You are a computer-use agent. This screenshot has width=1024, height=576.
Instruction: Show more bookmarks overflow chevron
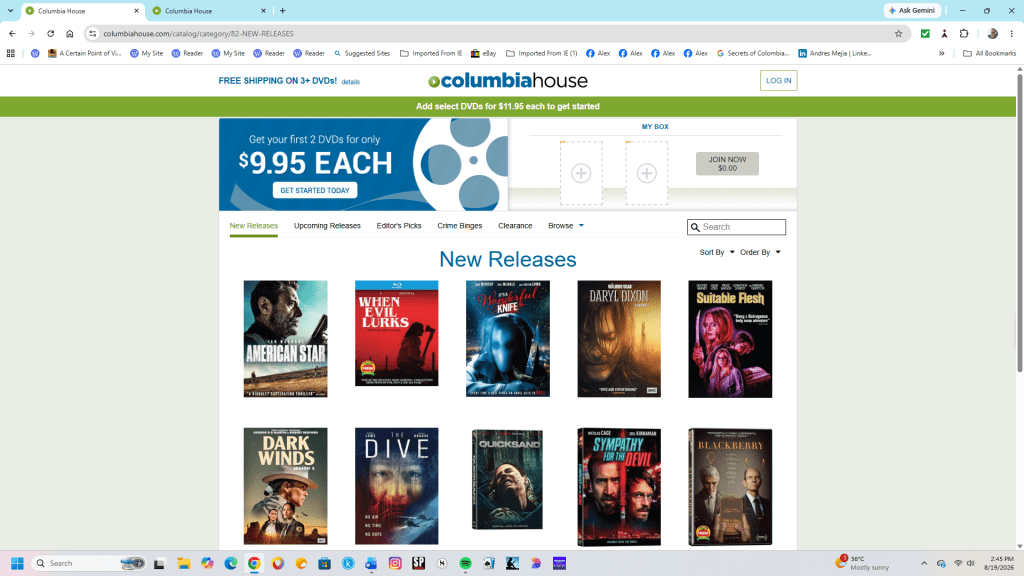942,53
